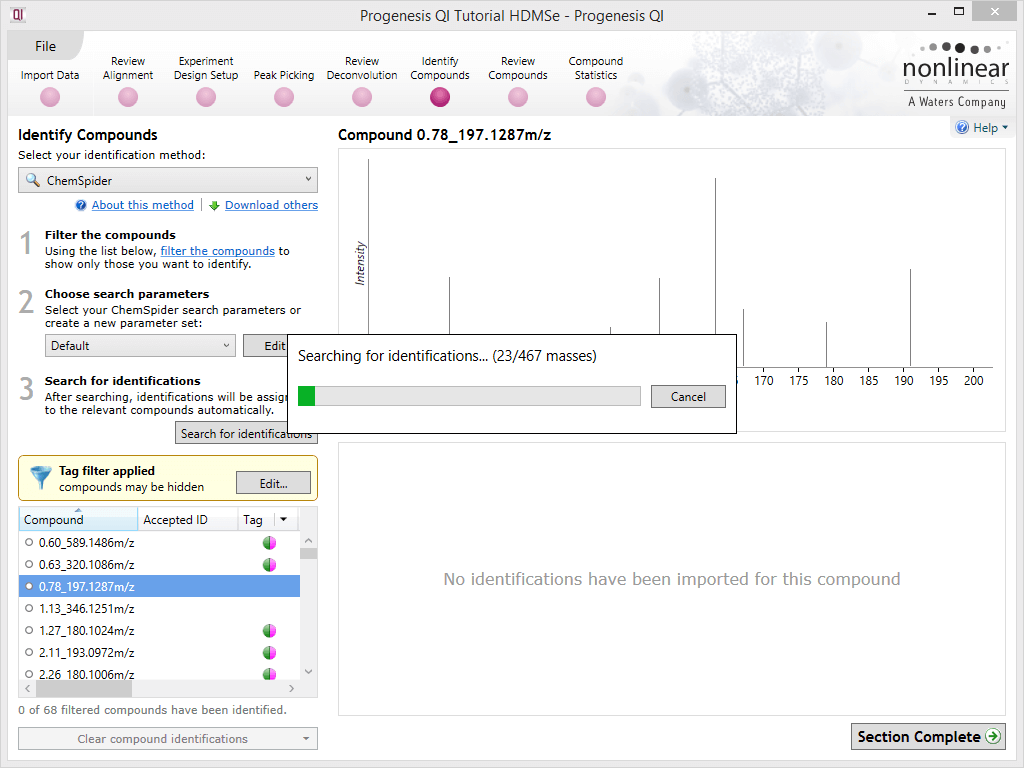This screenshot has width=1024, height=768.
Task: Click the blue Help question mark icon
Action: [962, 127]
